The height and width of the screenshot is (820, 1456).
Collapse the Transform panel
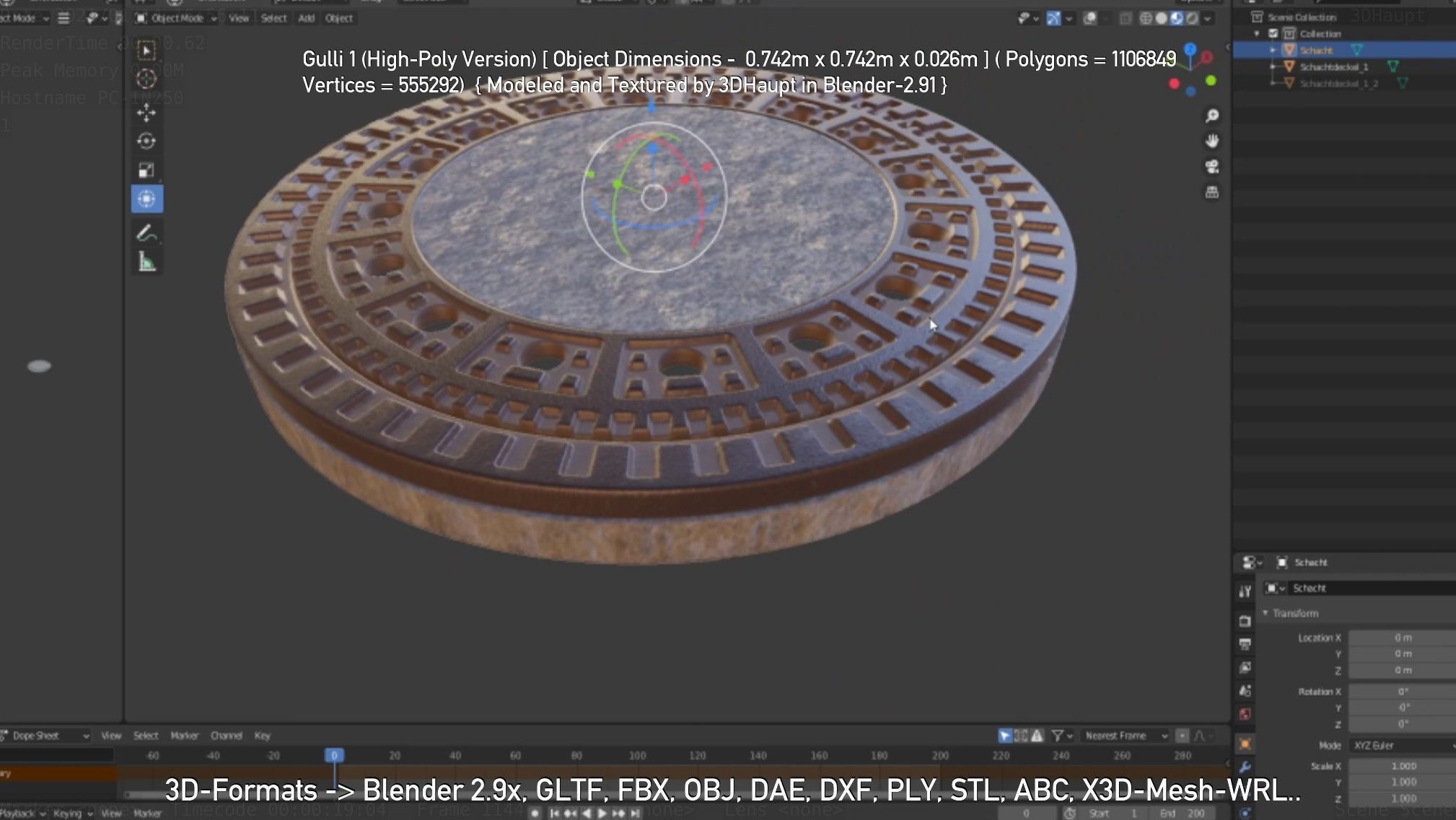pyautogui.click(x=1266, y=613)
